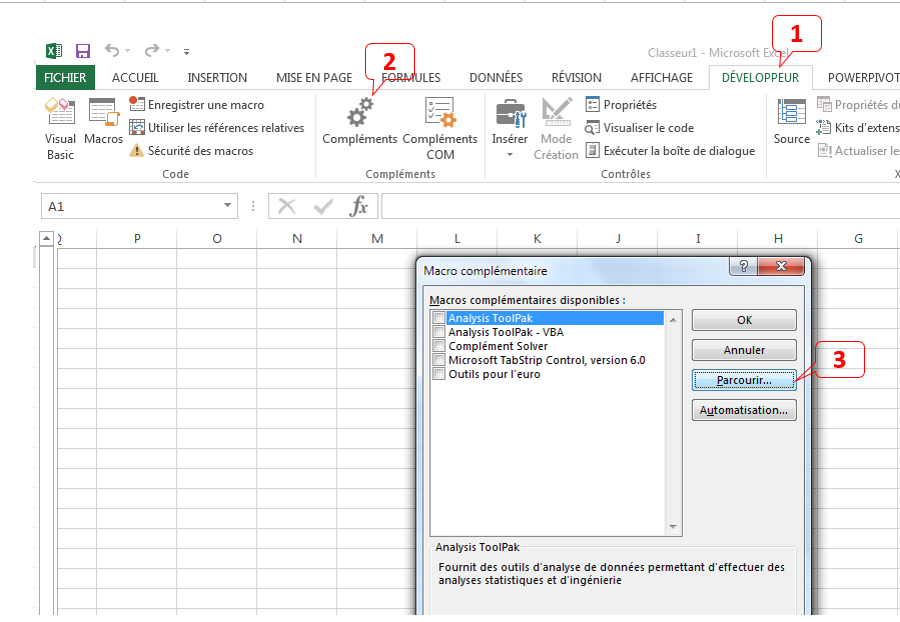Image resolution: width=900 pixels, height=622 pixels.
Task: Select column O header
Action: click(216, 239)
